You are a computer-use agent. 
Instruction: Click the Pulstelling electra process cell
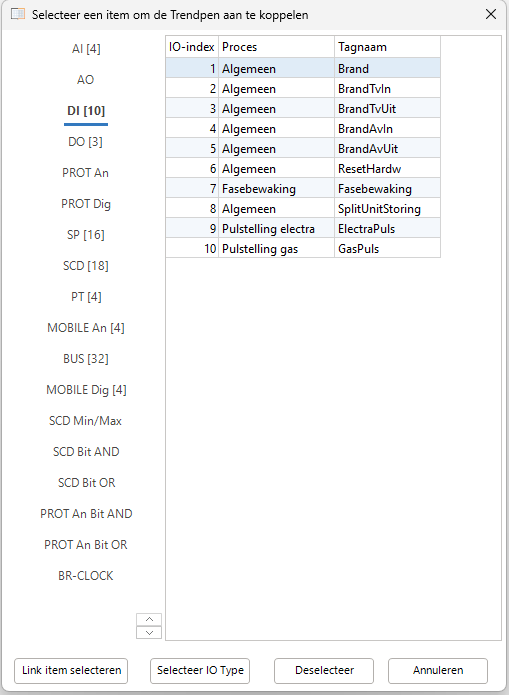(x=276, y=229)
